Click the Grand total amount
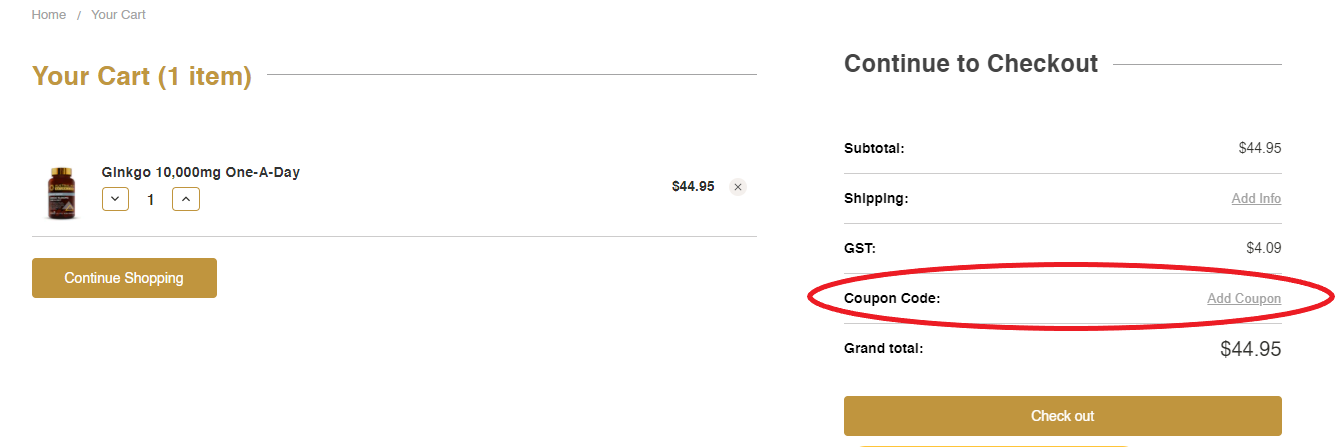The width and height of the screenshot is (1335, 447). tap(1250, 349)
